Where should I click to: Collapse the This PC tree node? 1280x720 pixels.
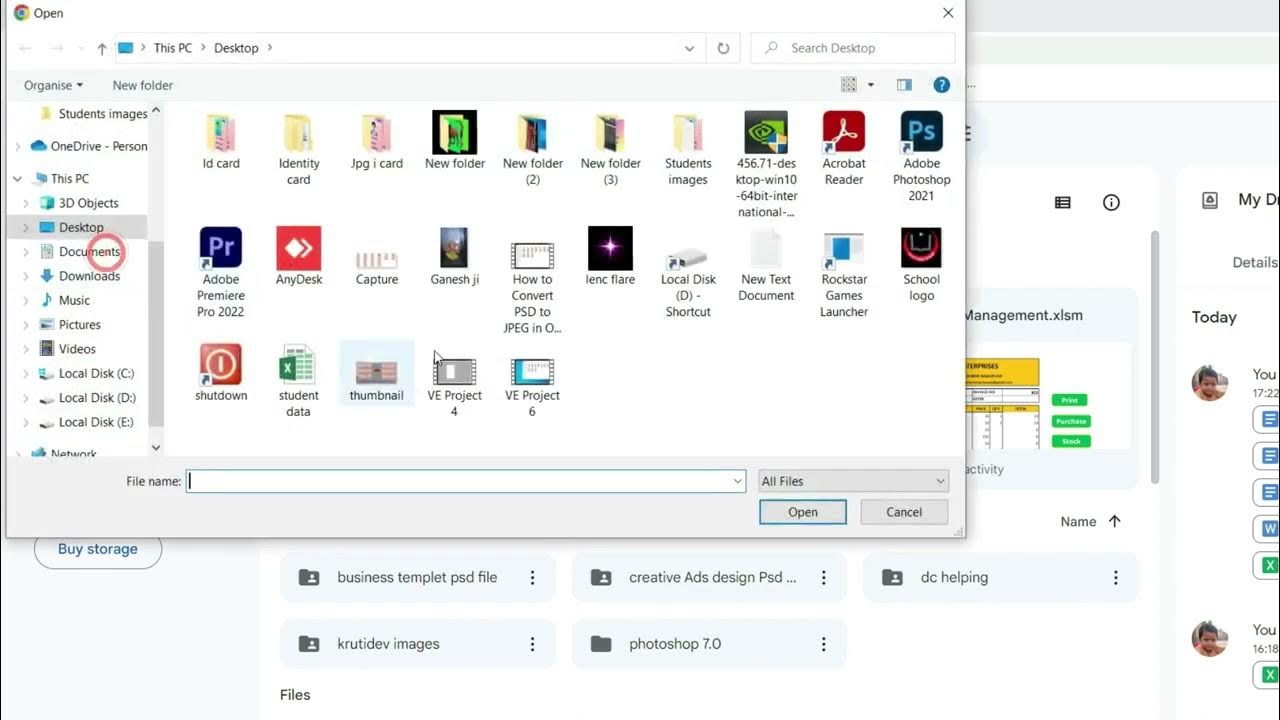18,179
